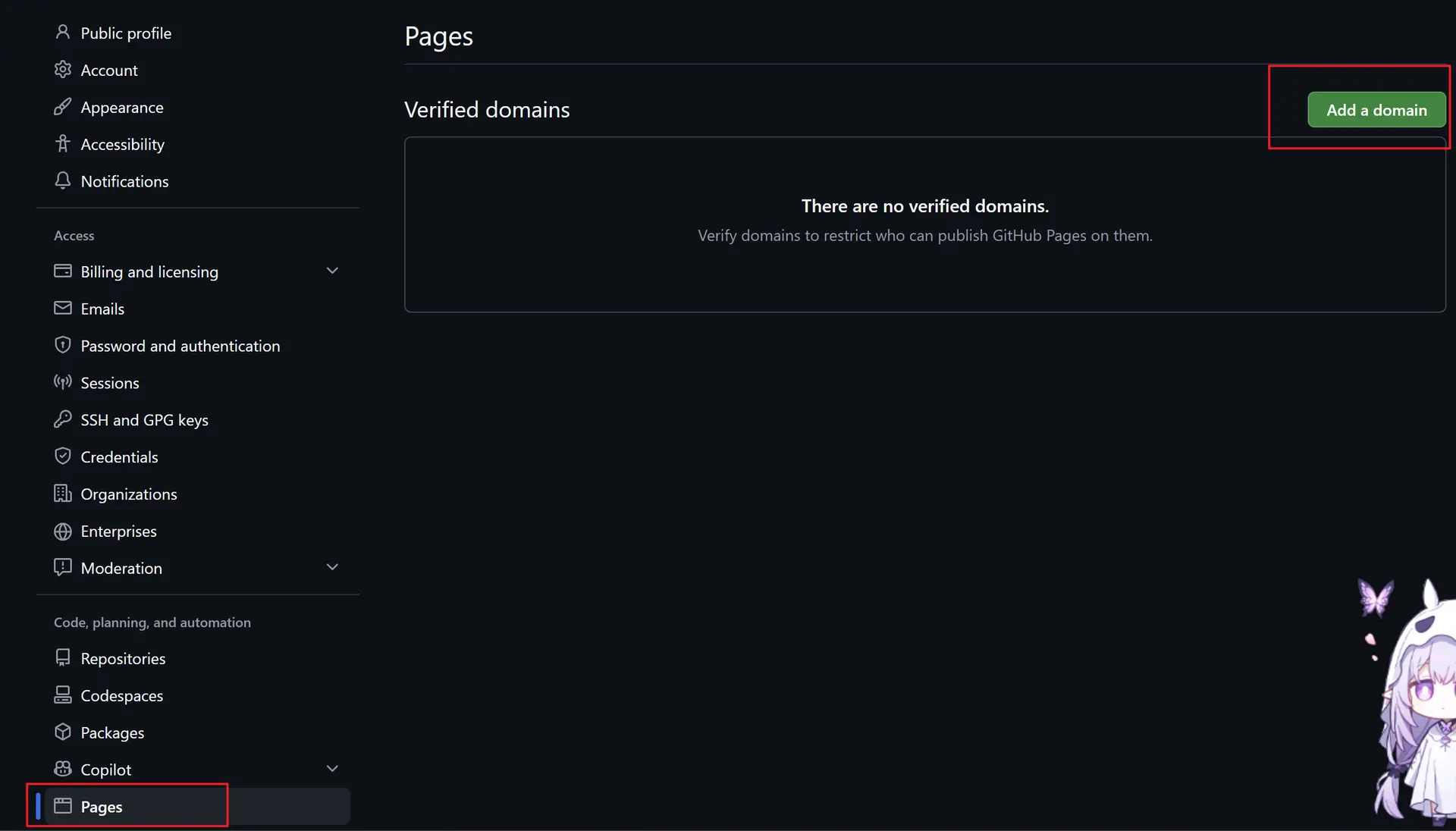Open the Packages settings

coord(198,732)
